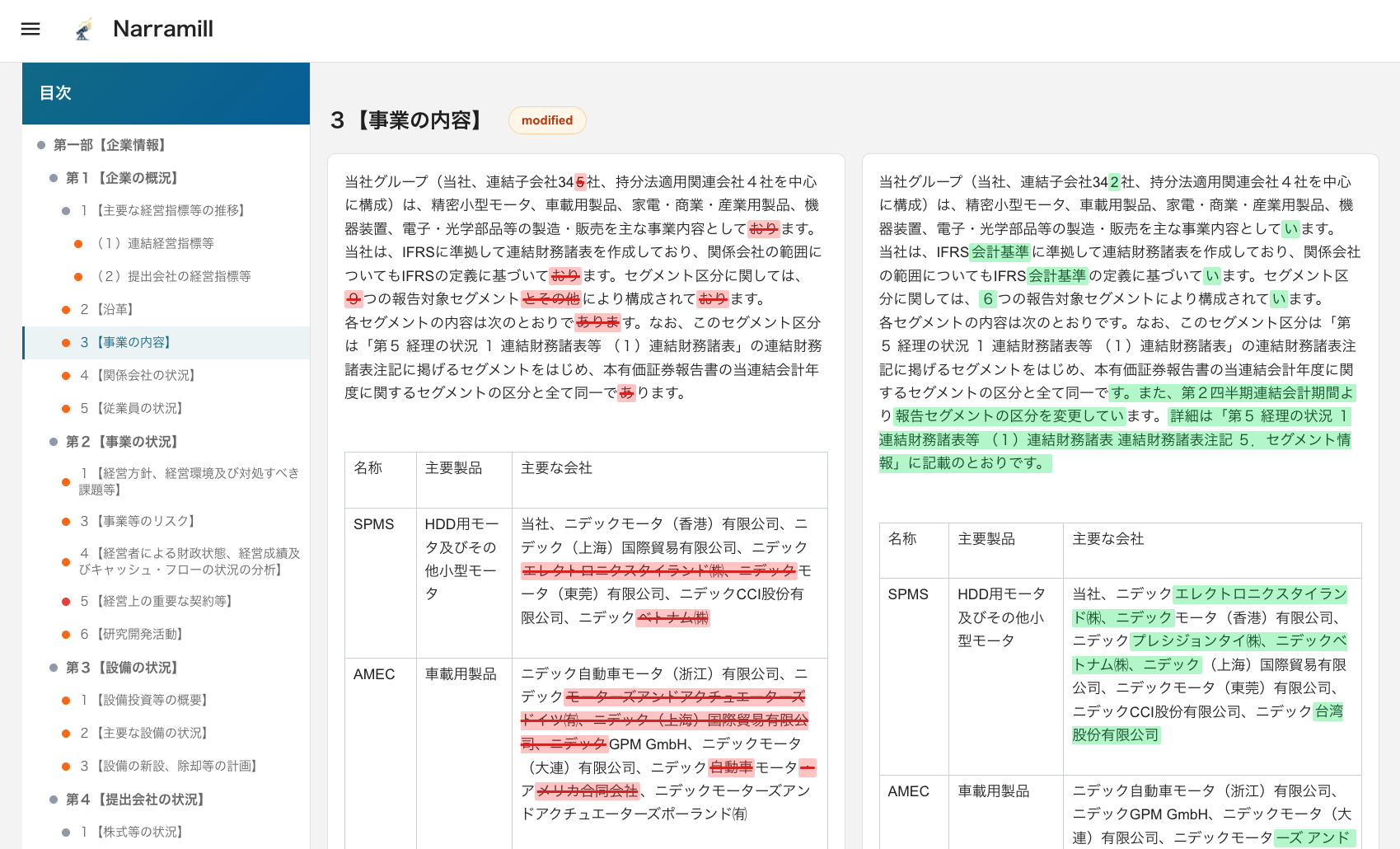The height and width of the screenshot is (849, 1400).
Task: Navigate to 2【沿革】
Action: tap(107, 310)
